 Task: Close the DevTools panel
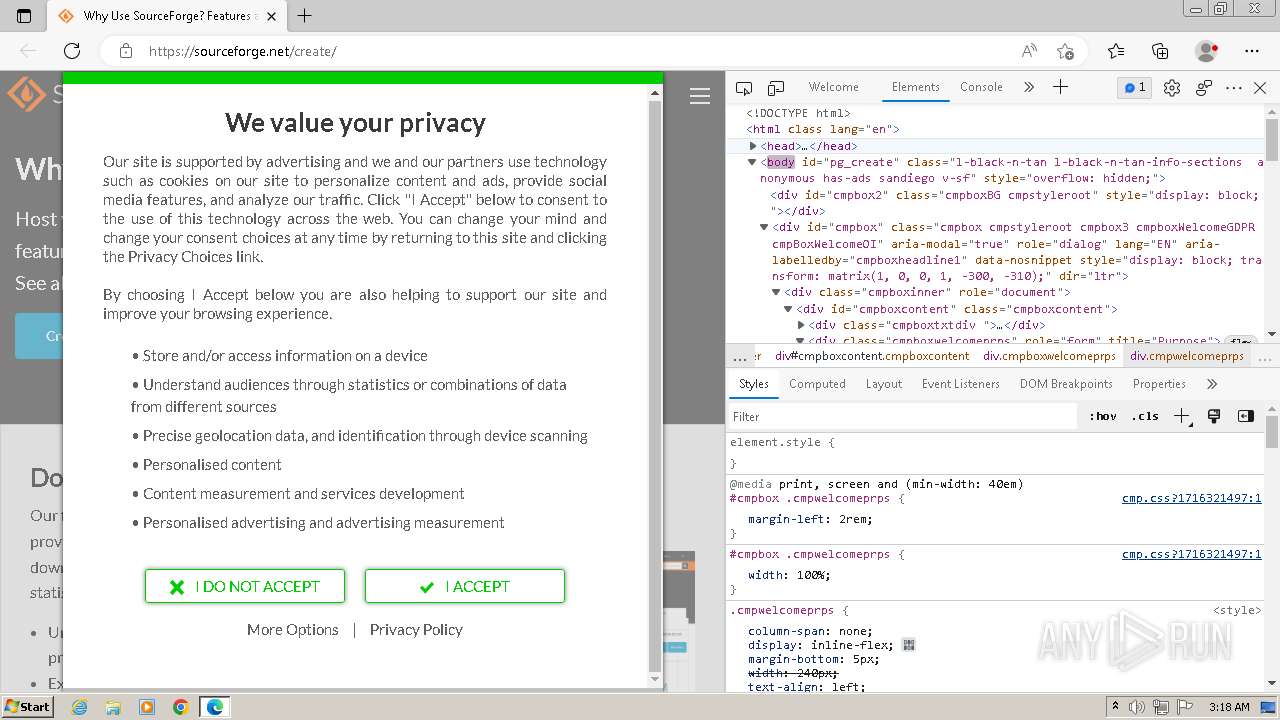pos(1260,88)
